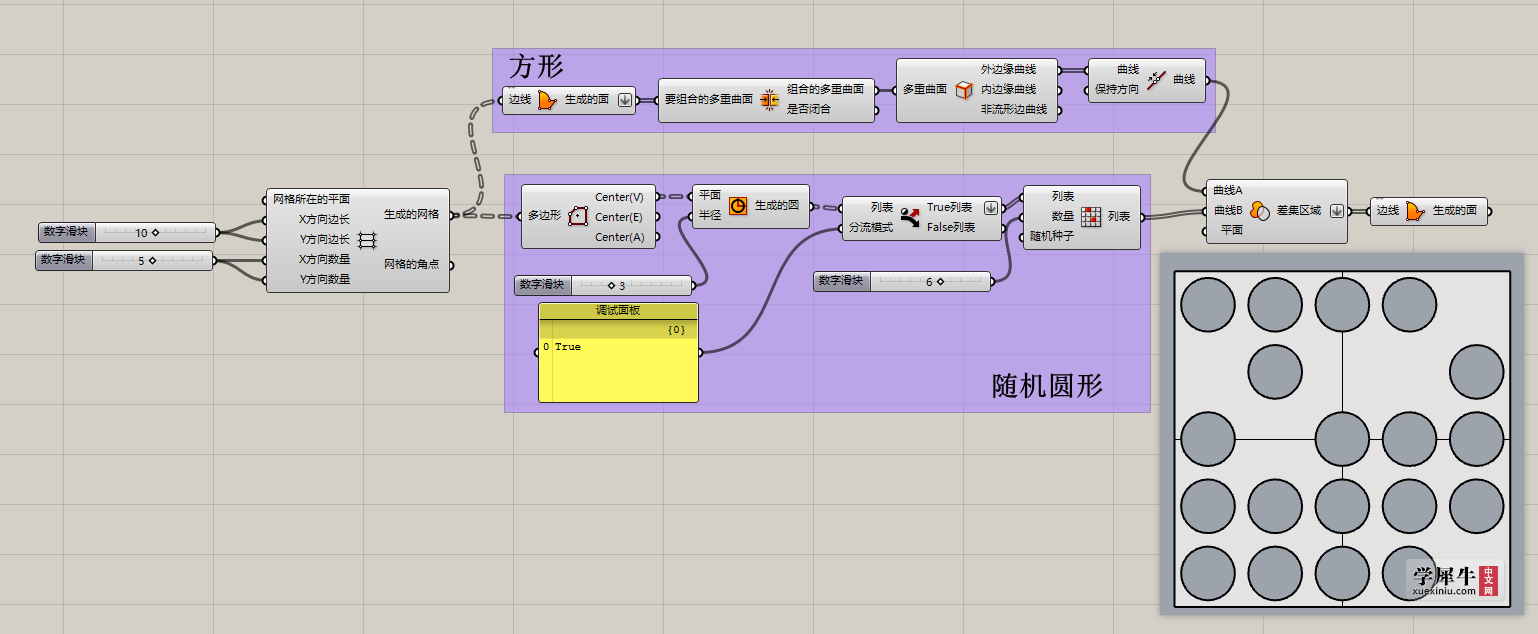The height and width of the screenshot is (634, 1538).
Task: Click the Brep join component icon
Action: 769,99
